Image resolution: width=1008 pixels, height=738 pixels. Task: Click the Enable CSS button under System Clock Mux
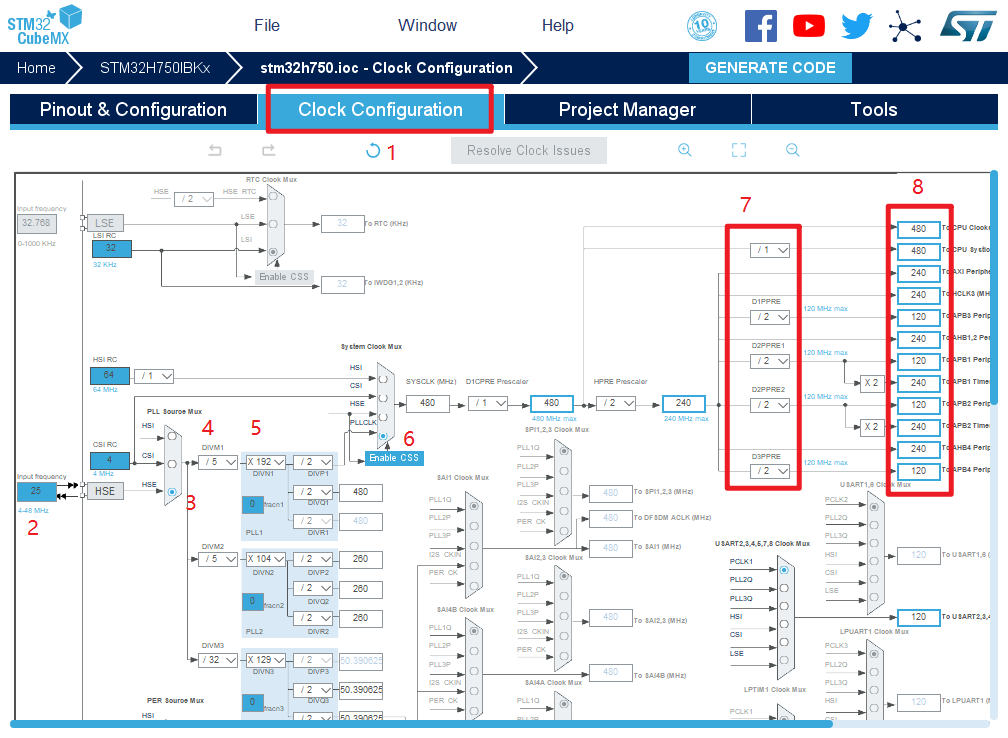click(393, 457)
